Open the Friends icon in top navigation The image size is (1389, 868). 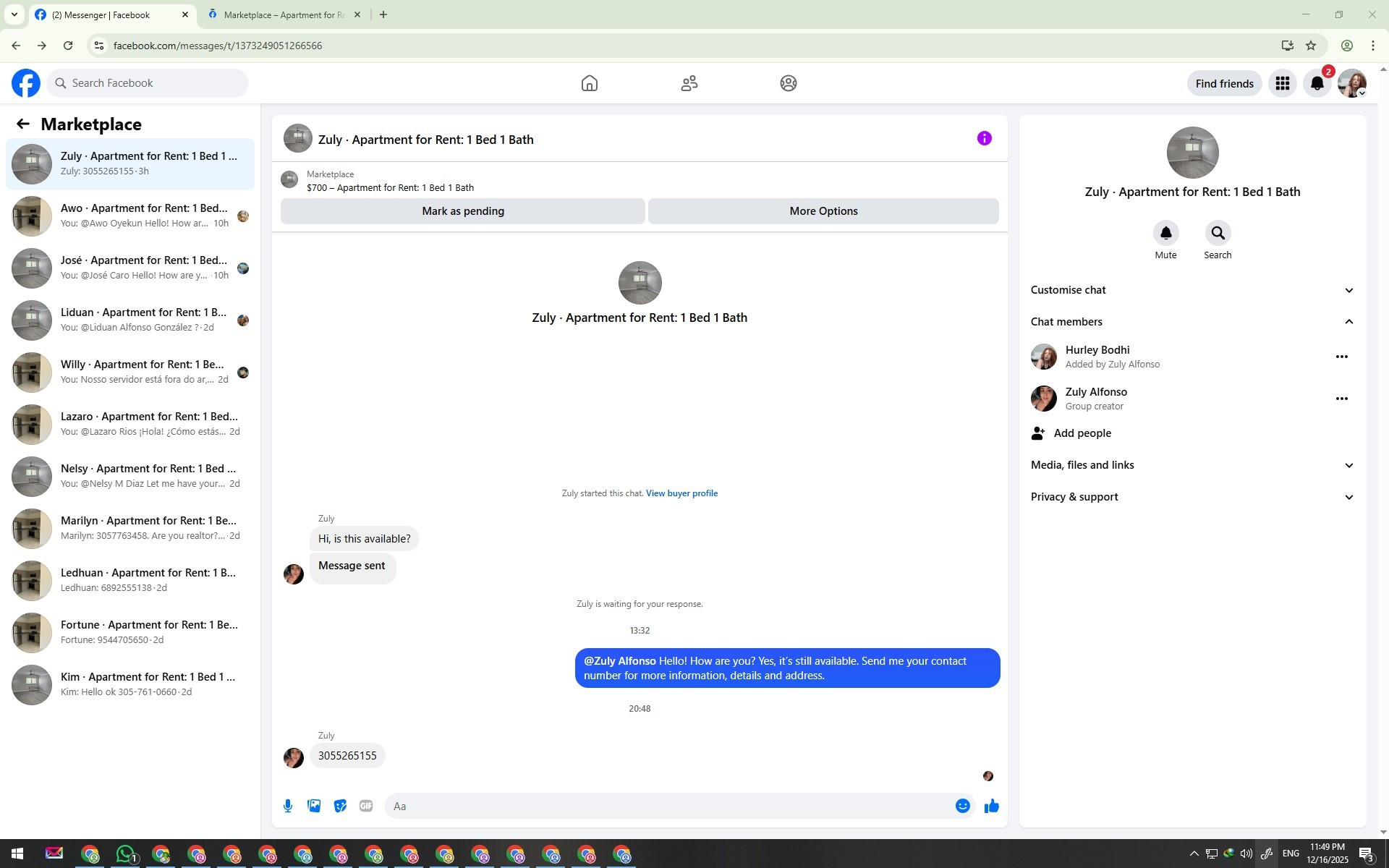pyautogui.click(x=689, y=83)
